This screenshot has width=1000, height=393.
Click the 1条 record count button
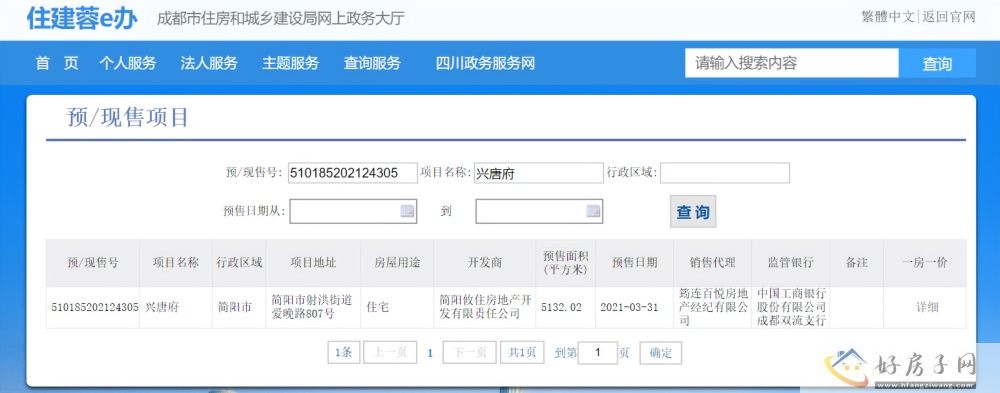point(344,352)
